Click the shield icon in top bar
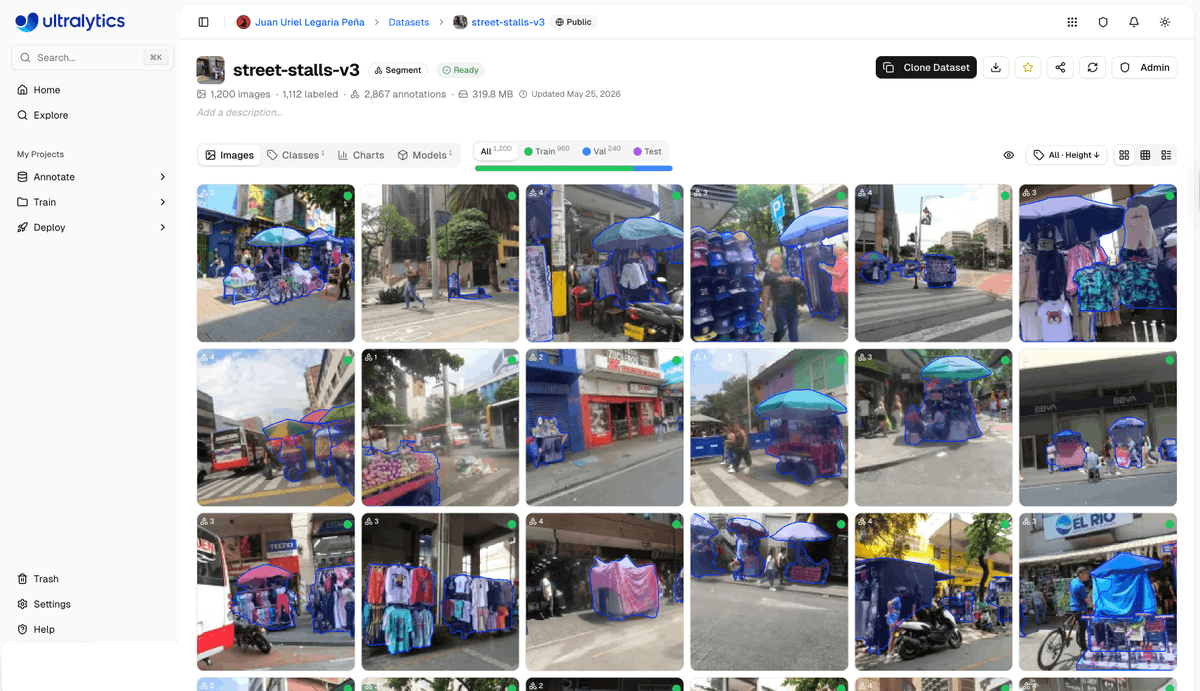The height and width of the screenshot is (691, 1200). [1103, 22]
